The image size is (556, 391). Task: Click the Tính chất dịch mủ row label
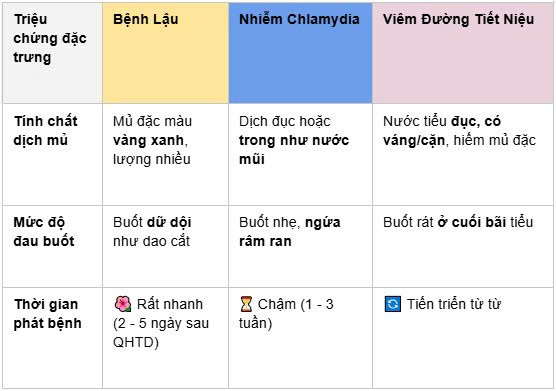(45, 130)
